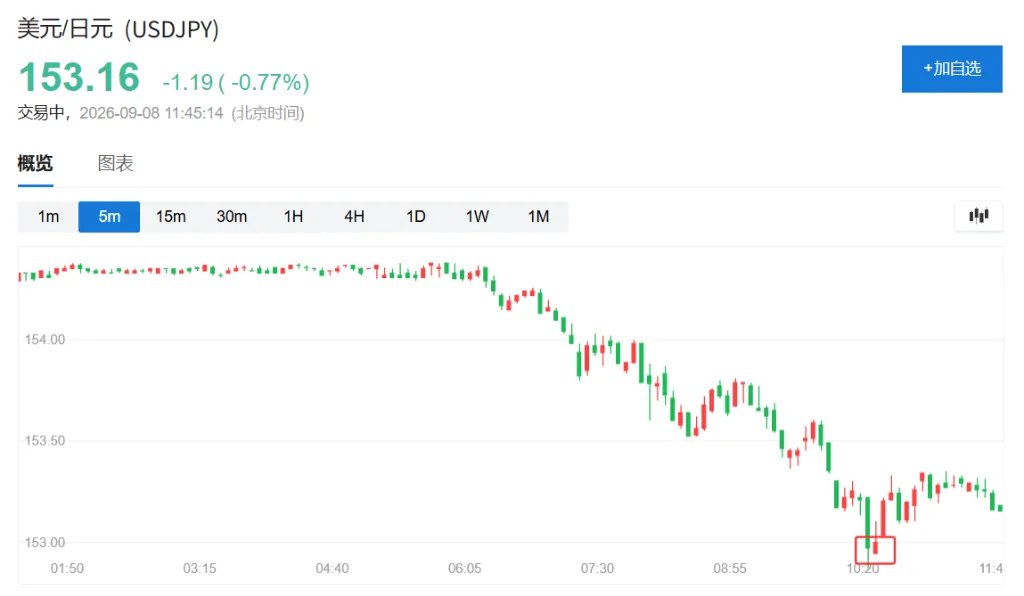The height and width of the screenshot is (596, 1024).
Task: Click the 153.16 current price
Action: (79, 78)
